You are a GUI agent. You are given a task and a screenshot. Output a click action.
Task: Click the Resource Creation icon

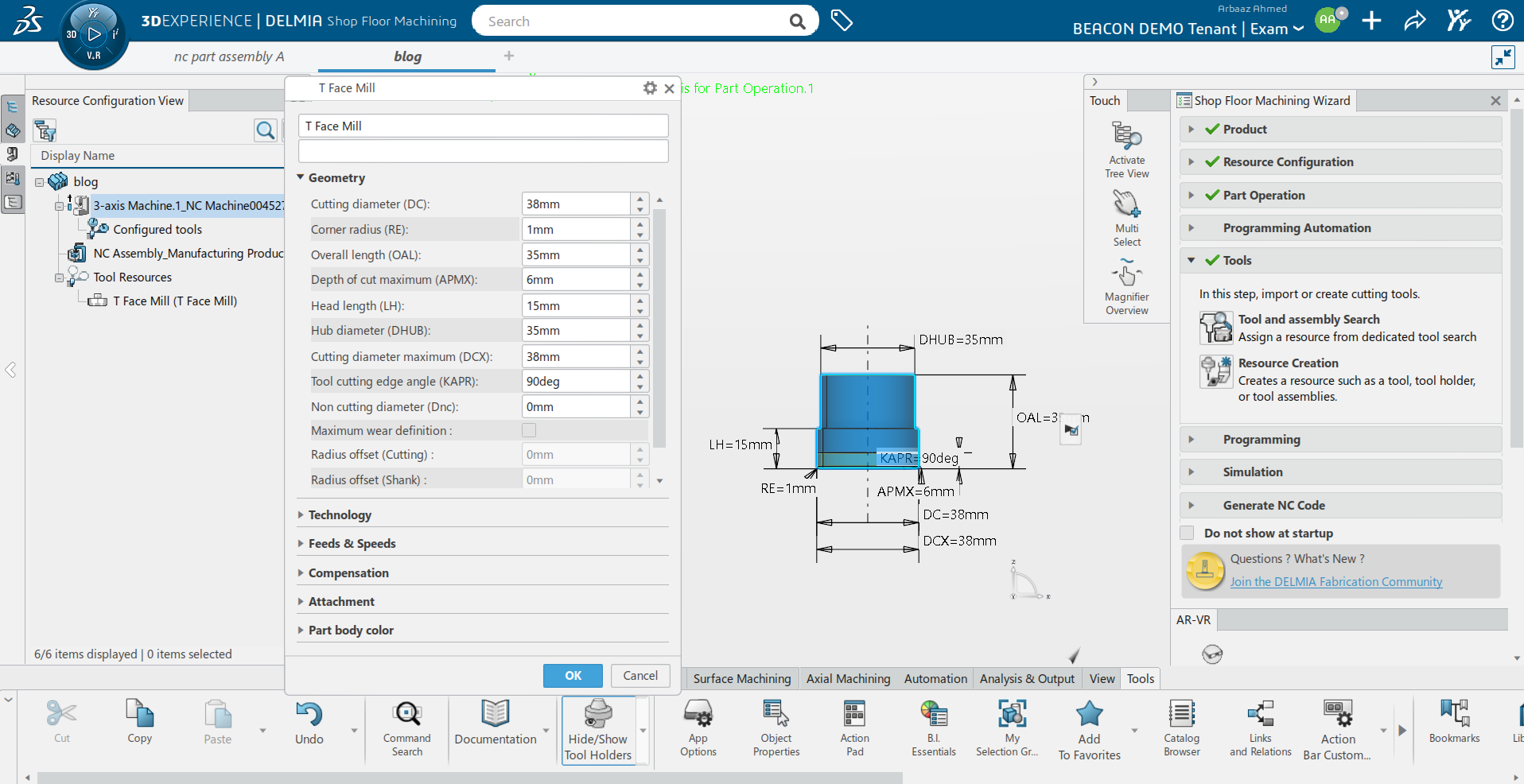[x=1215, y=371]
